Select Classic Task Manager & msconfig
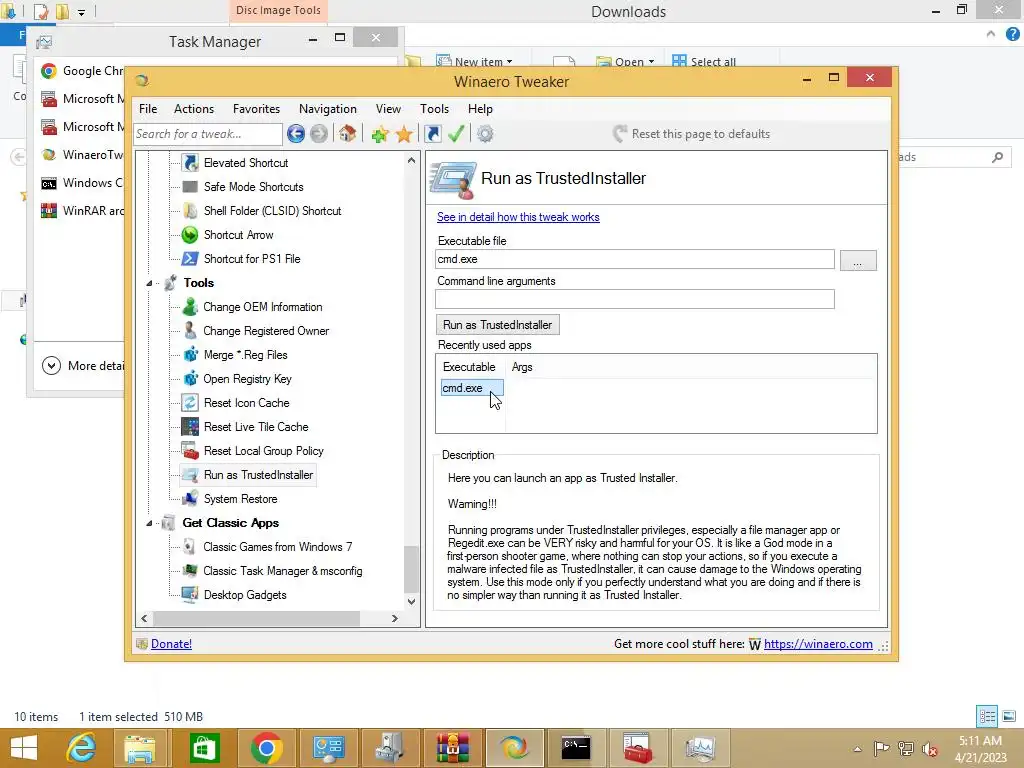The image size is (1024, 768). coord(283,571)
